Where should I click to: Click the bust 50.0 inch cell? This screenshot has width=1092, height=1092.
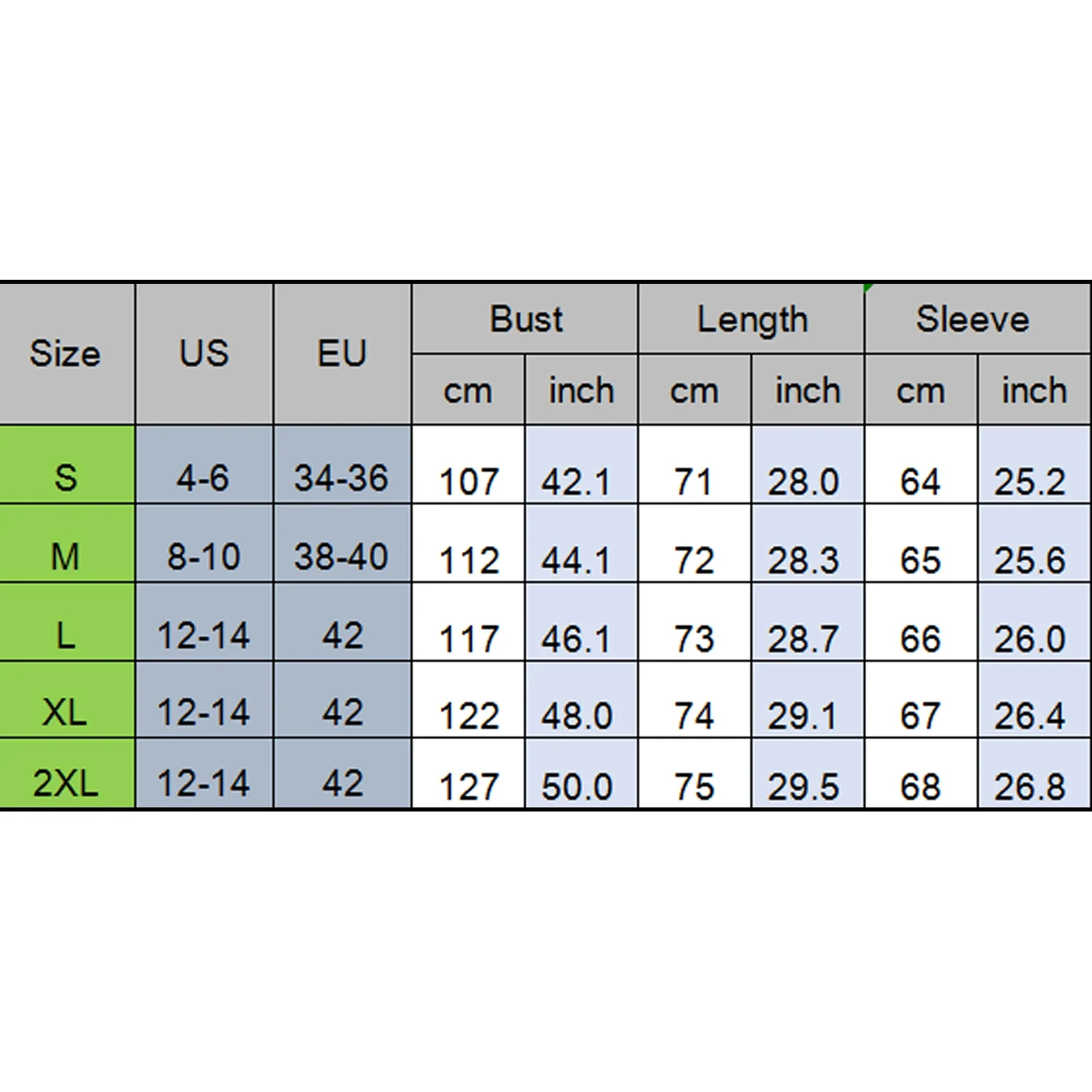(x=581, y=773)
